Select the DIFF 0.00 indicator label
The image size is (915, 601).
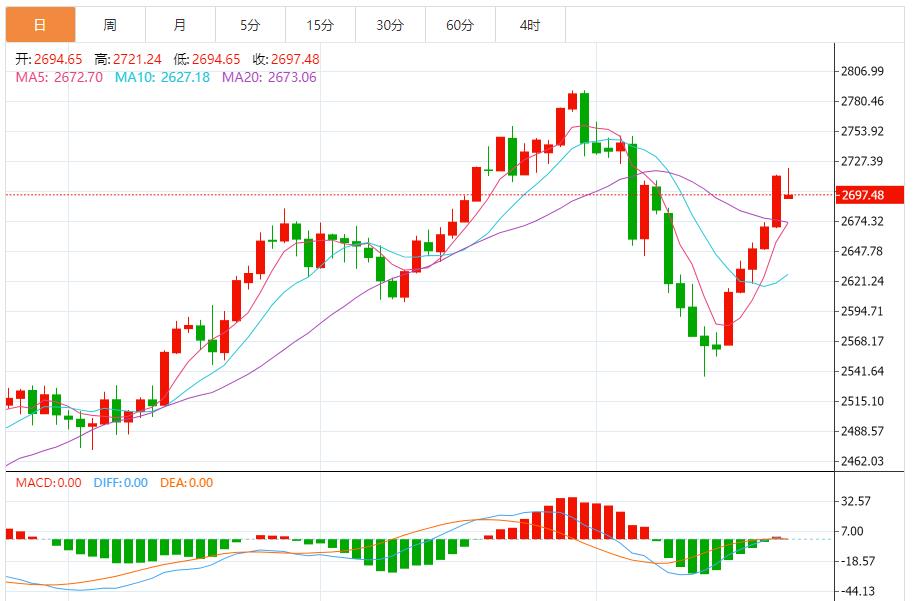pos(120,483)
